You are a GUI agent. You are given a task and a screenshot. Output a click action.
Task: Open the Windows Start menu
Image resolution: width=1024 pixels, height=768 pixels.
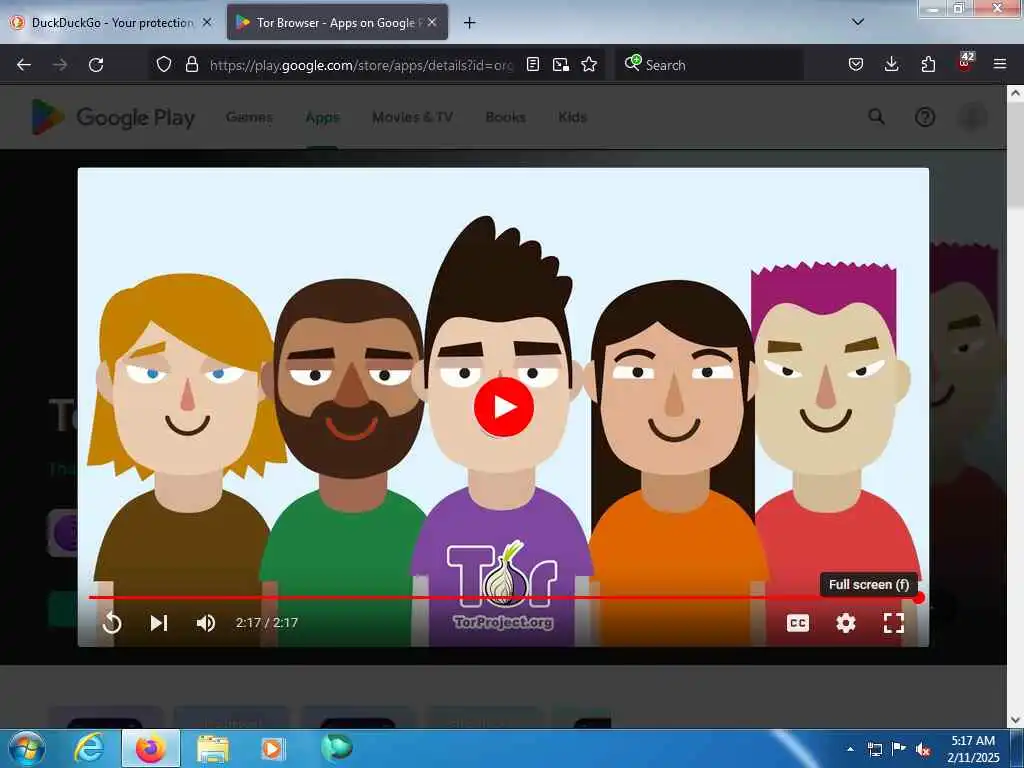[x=27, y=748]
